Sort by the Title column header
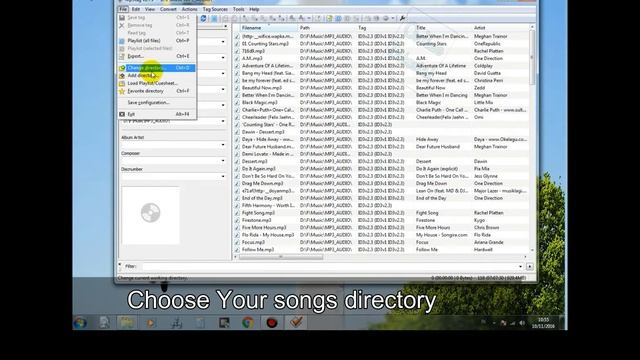 [442, 28]
